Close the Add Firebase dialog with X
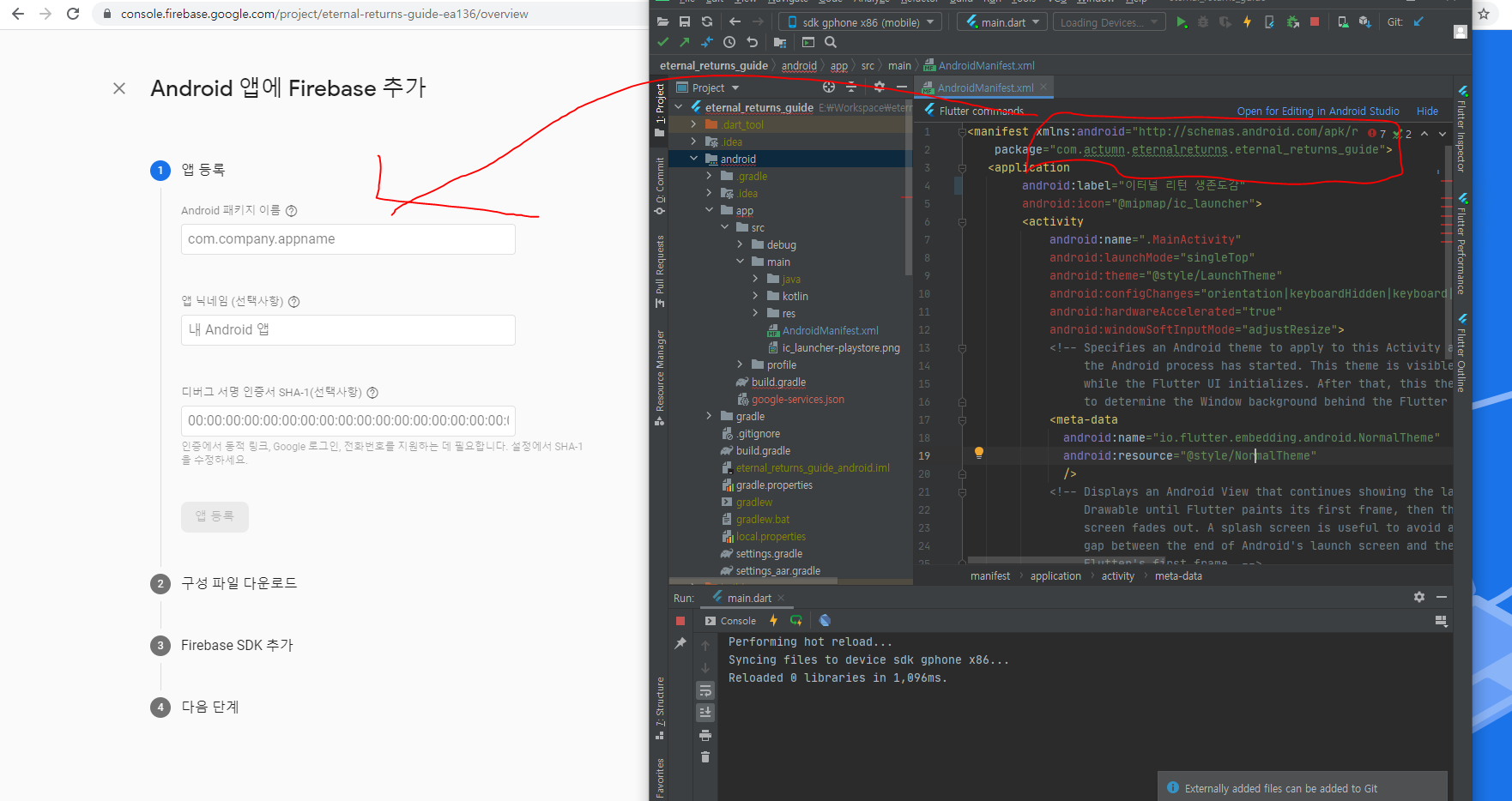1512x801 pixels. tap(119, 88)
